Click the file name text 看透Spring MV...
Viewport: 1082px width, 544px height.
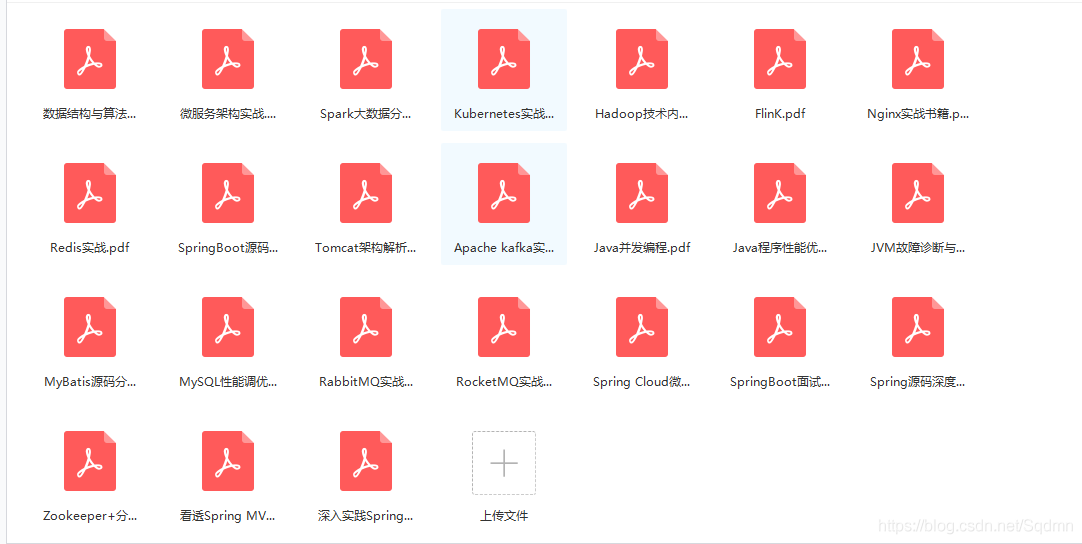[x=228, y=516]
